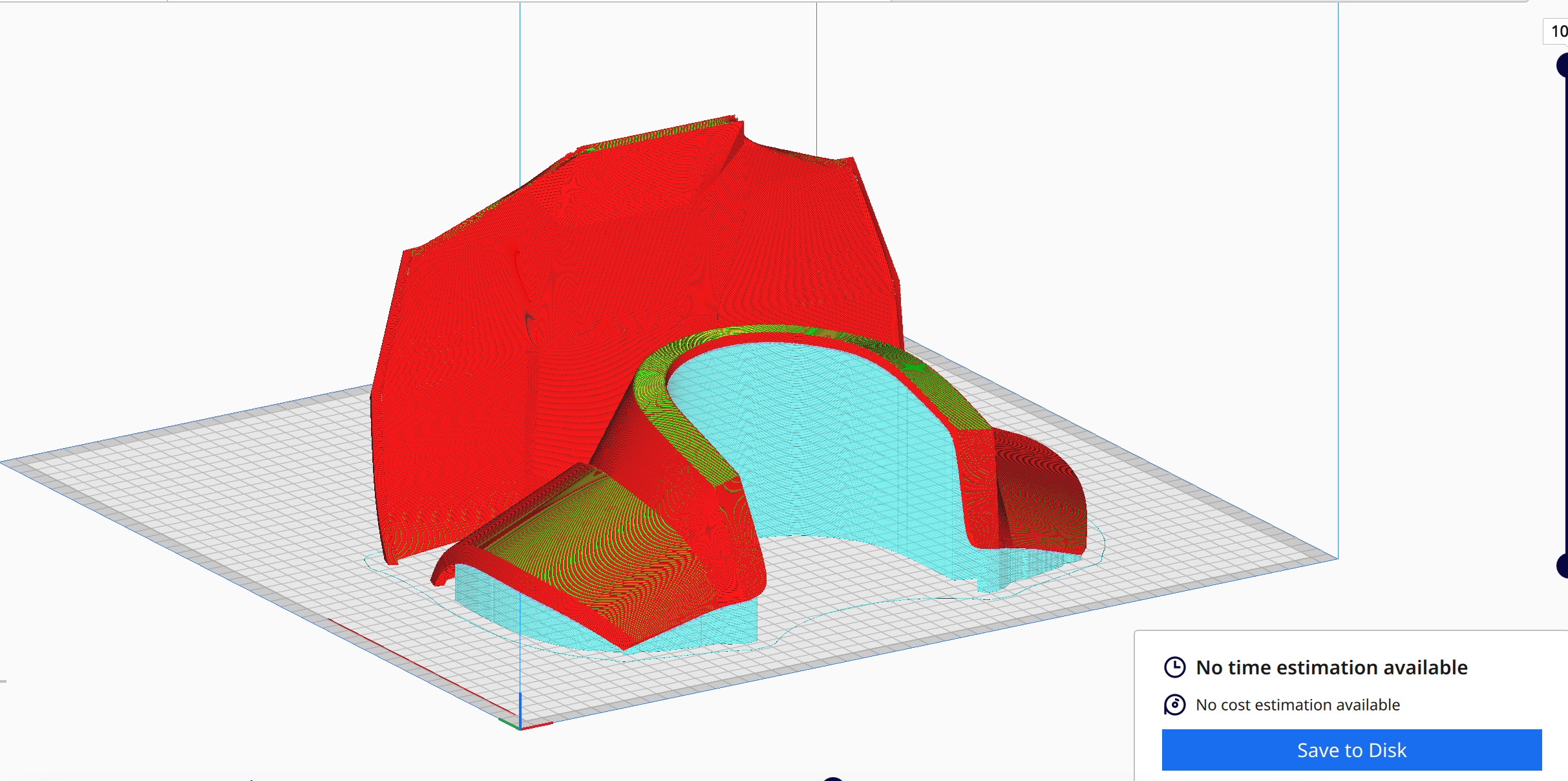Click the clock time estimation icon
This screenshot has height=781, width=1568.
coord(1174,667)
